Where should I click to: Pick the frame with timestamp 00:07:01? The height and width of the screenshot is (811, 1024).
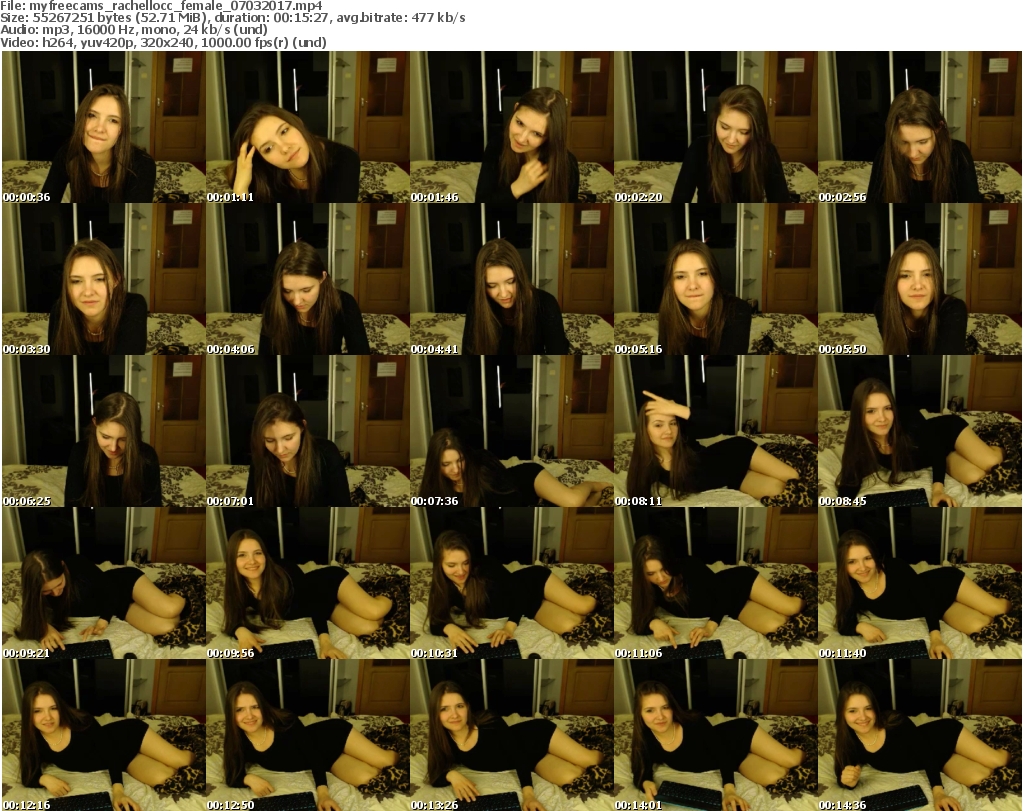click(308, 431)
